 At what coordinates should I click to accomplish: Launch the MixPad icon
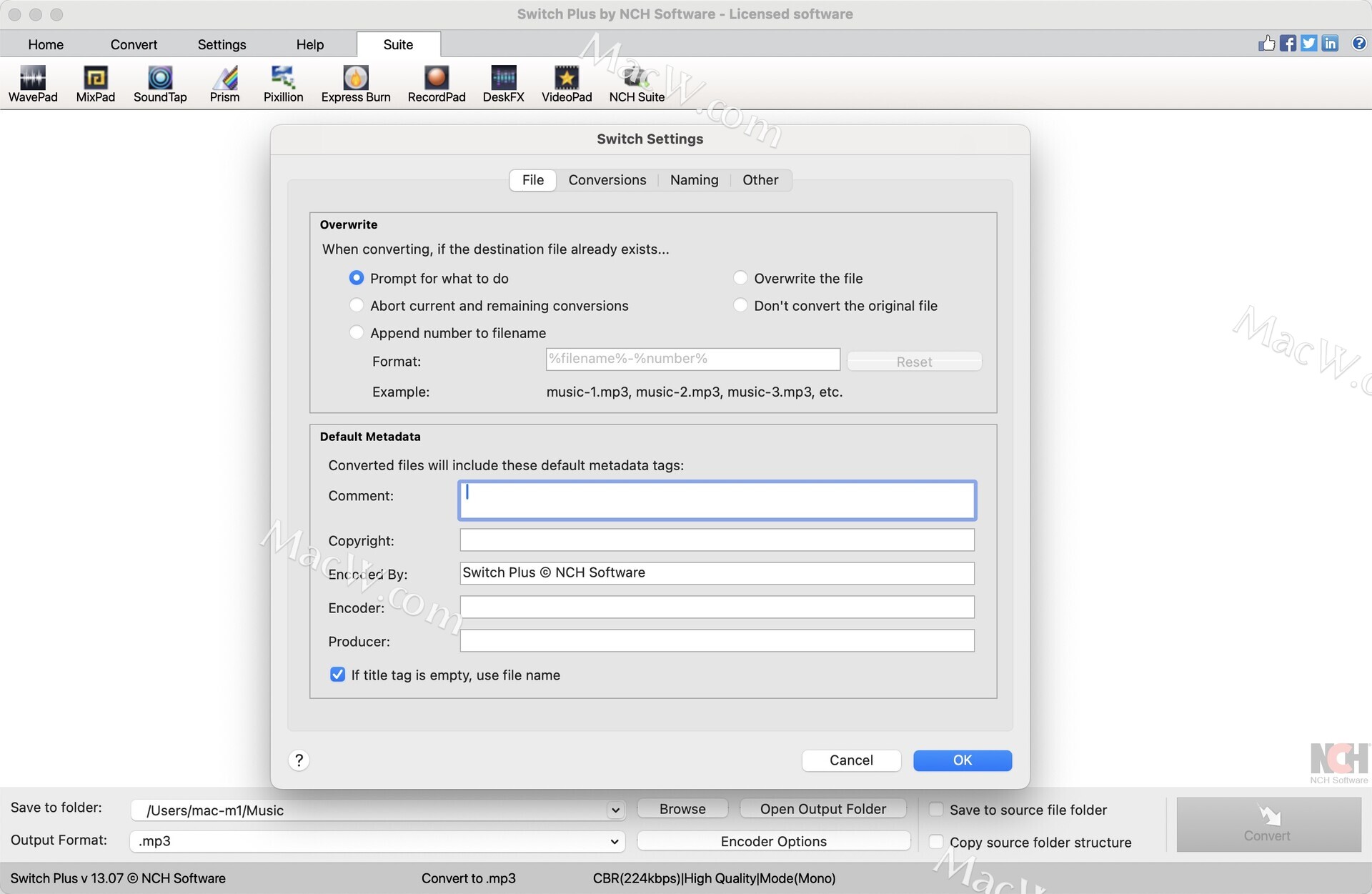(95, 83)
